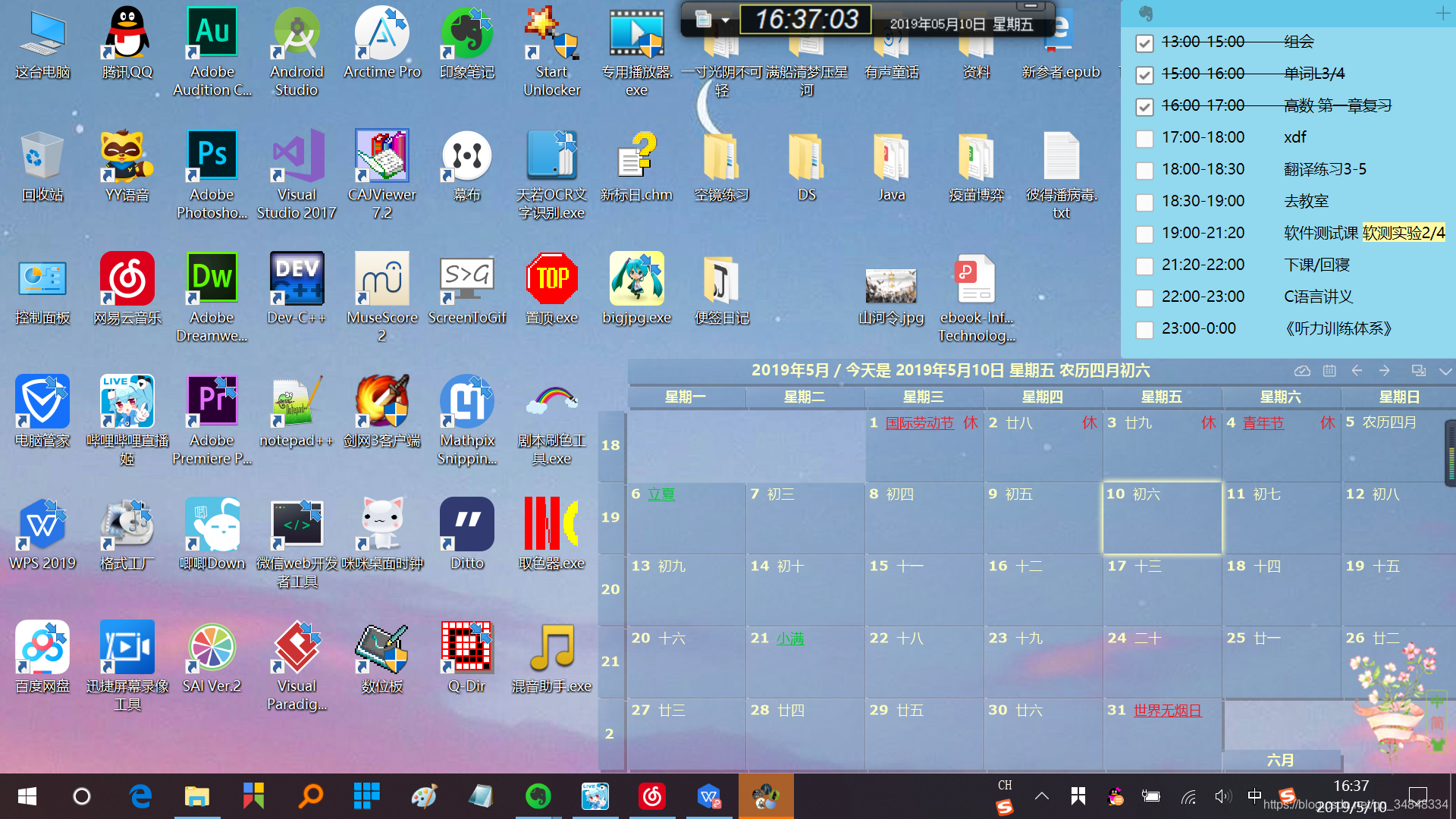
Task: Select May 10 初六 in calendar
Action: pyautogui.click(x=1162, y=517)
